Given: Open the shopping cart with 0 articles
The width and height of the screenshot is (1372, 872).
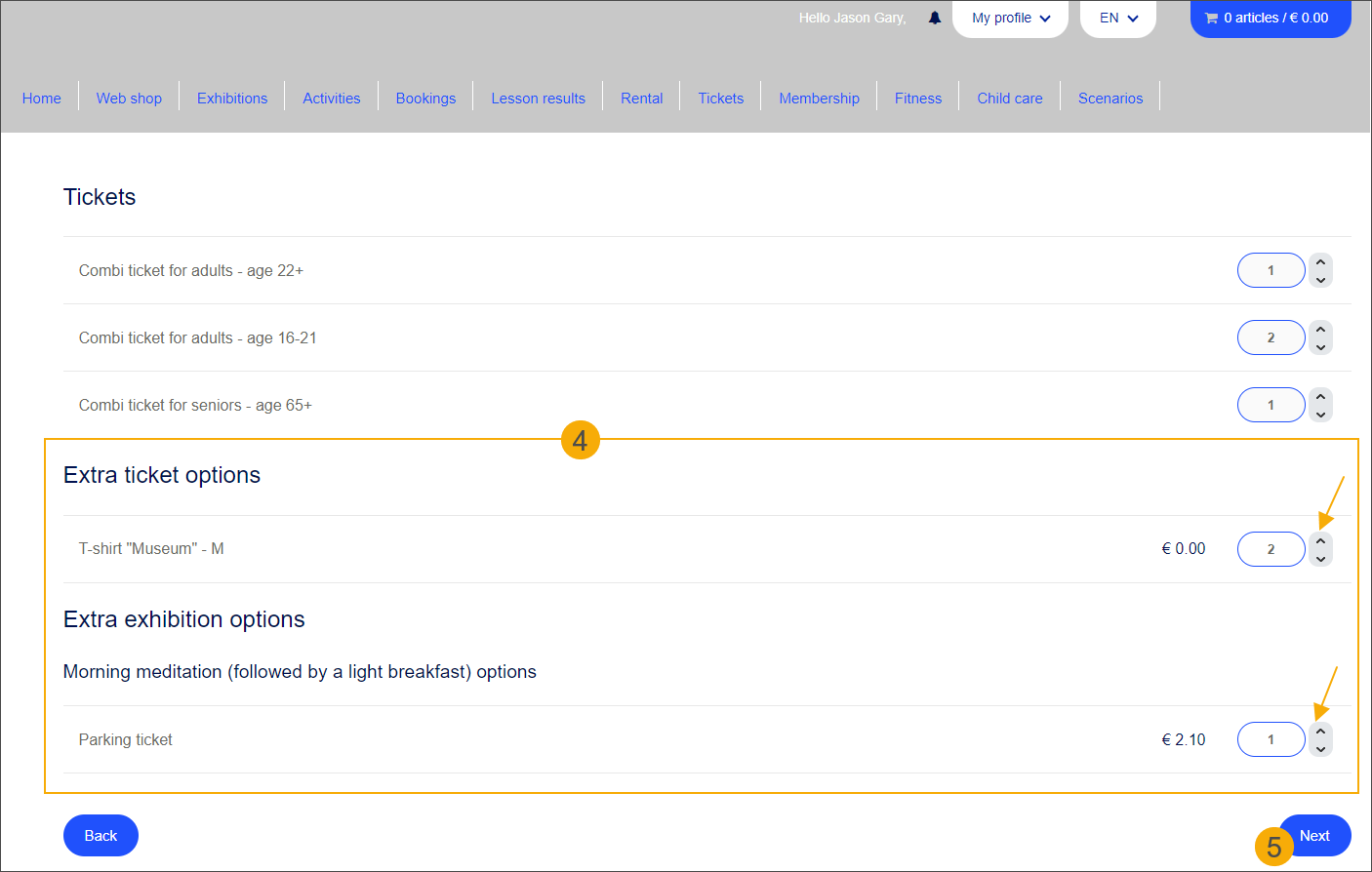Looking at the screenshot, I should tap(1270, 18).
